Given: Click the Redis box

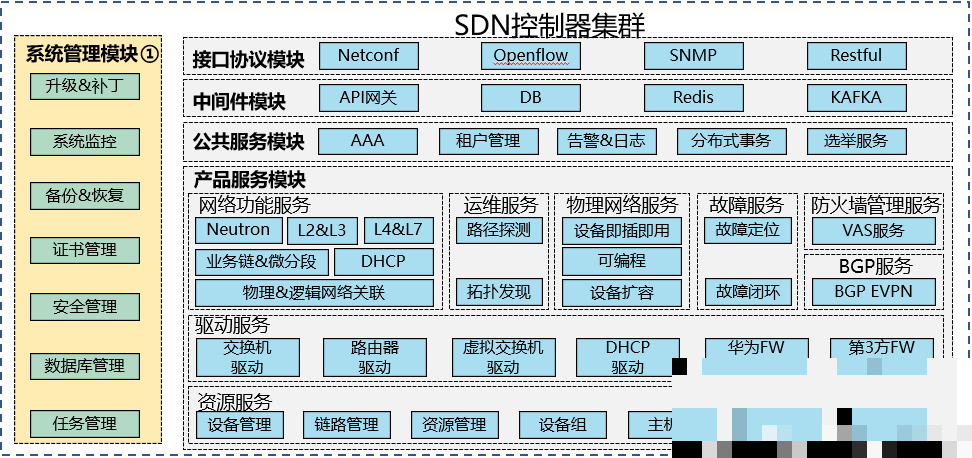Looking at the screenshot, I should point(694,98).
